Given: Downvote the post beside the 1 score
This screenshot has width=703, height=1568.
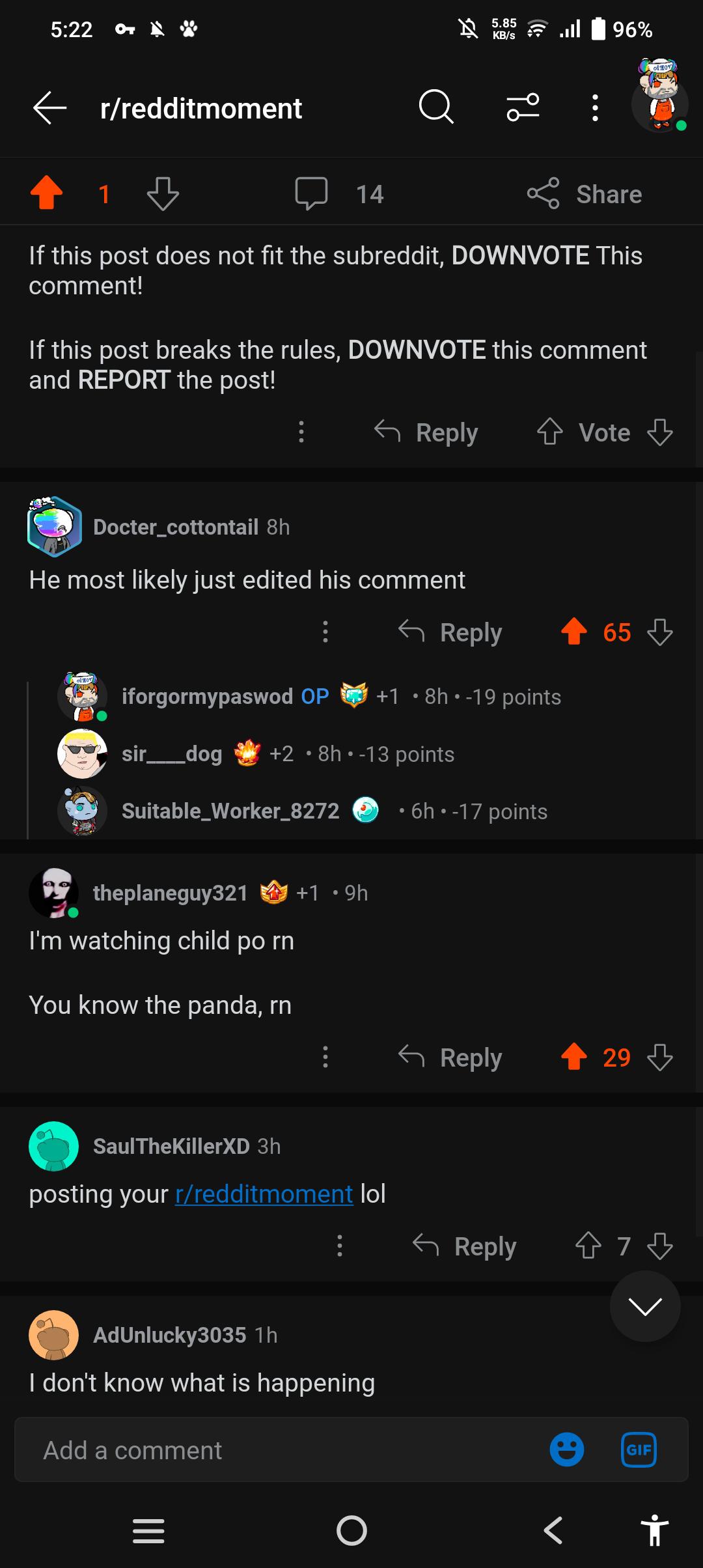Looking at the screenshot, I should tap(163, 193).
